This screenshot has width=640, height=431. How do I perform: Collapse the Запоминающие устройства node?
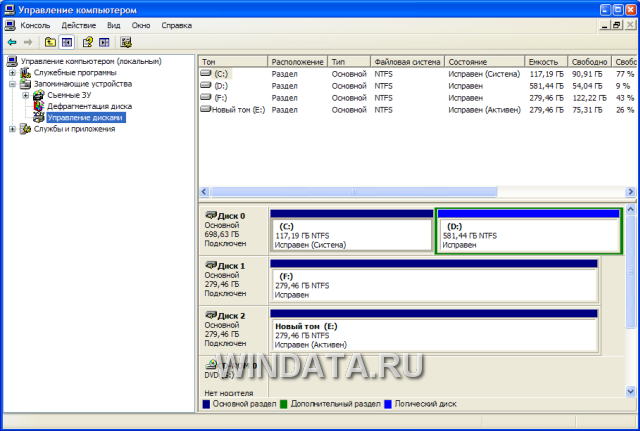tap(12, 84)
